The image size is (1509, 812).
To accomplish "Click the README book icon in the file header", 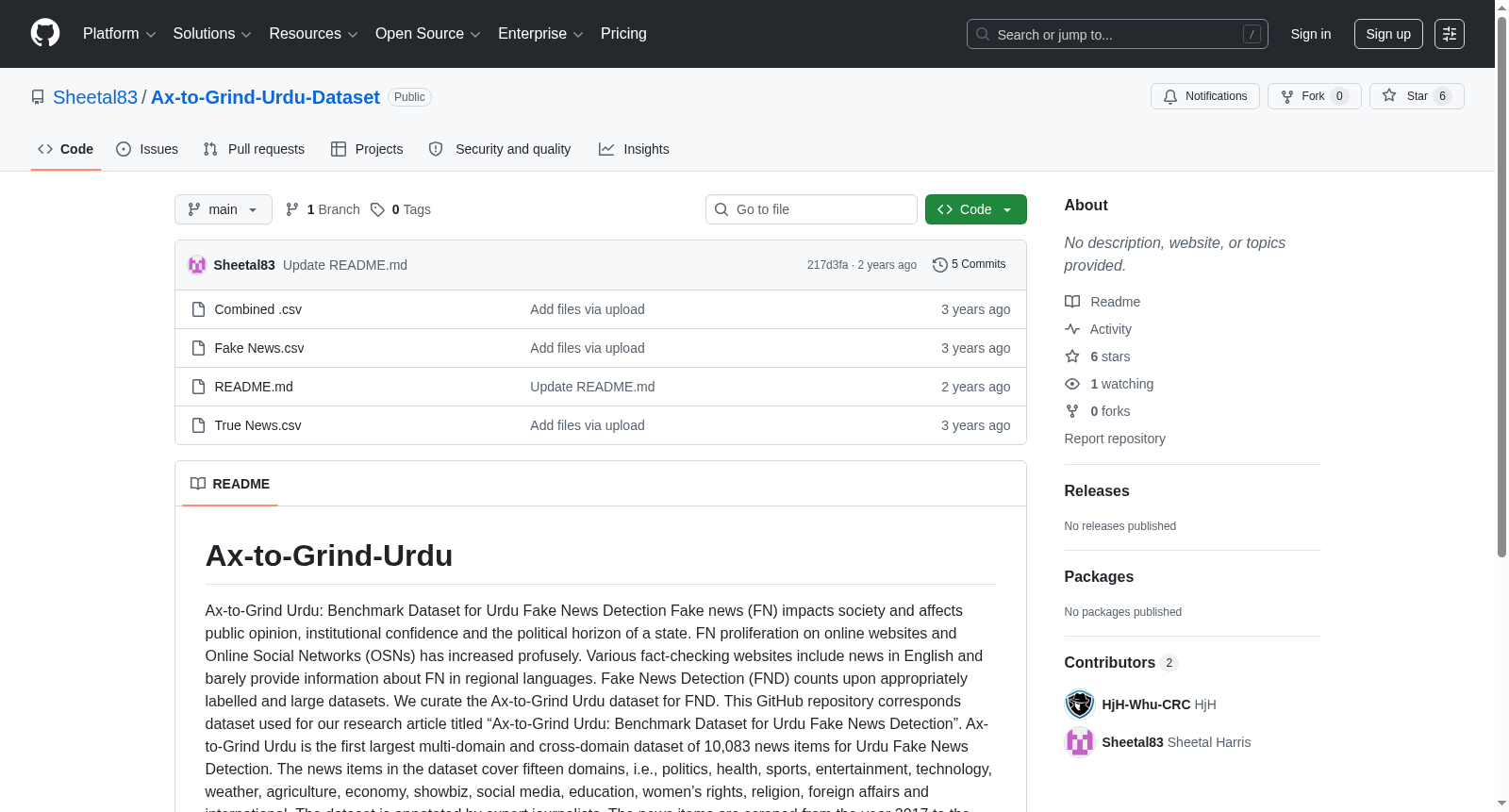I will (x=198, y=484).
